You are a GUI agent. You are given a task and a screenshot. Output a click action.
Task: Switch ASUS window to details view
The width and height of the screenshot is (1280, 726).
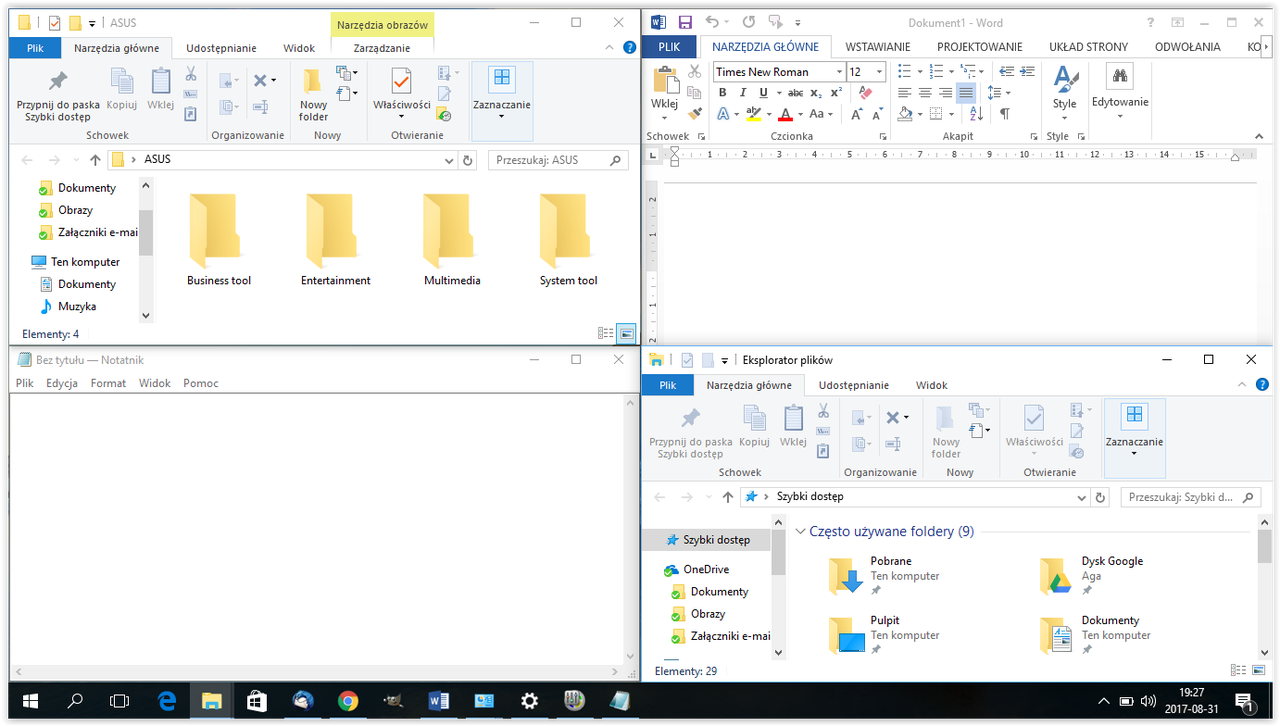(x=605, y=333)
